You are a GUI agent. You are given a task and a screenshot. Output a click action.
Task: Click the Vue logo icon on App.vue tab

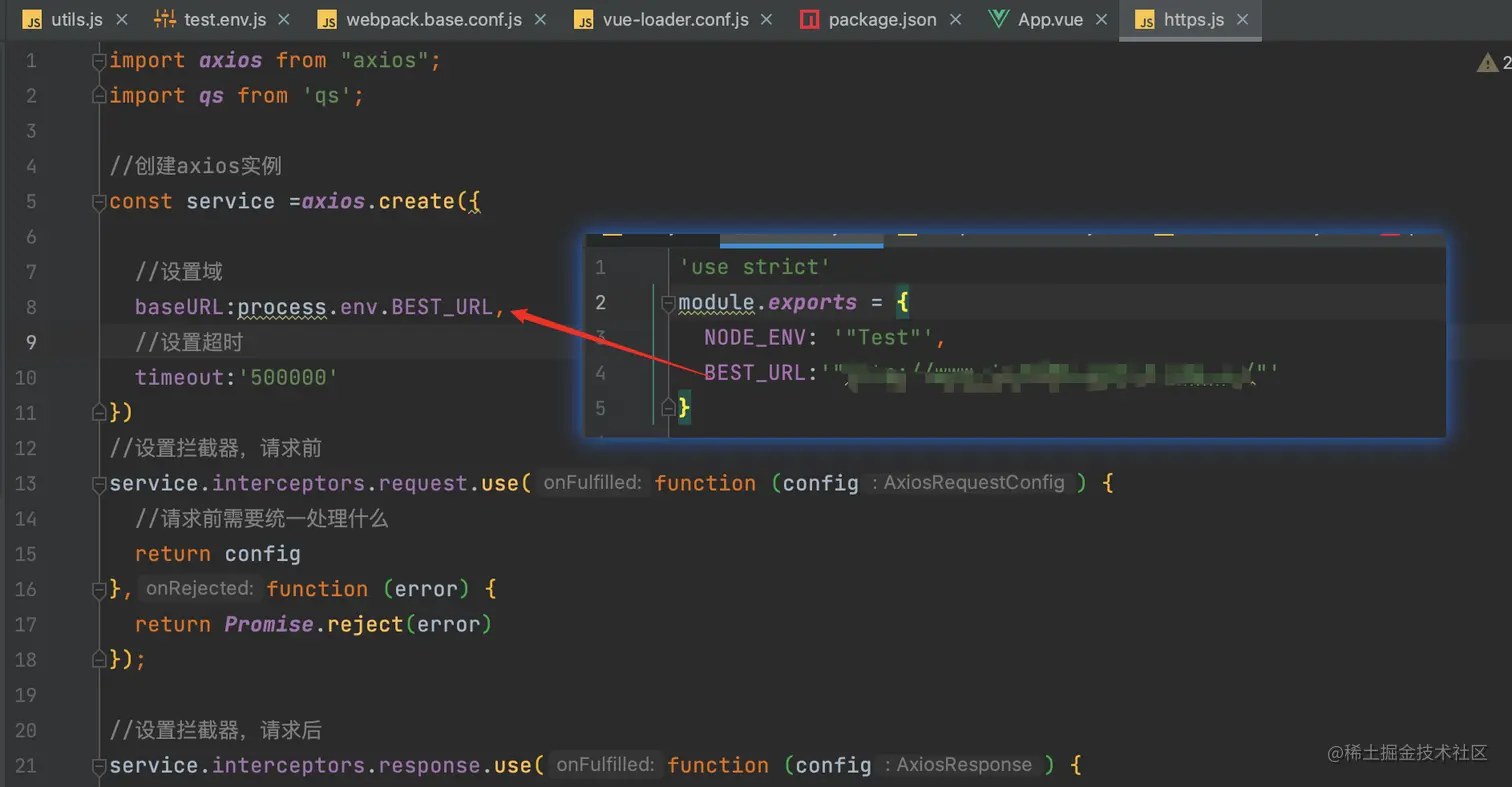[997, 19]
